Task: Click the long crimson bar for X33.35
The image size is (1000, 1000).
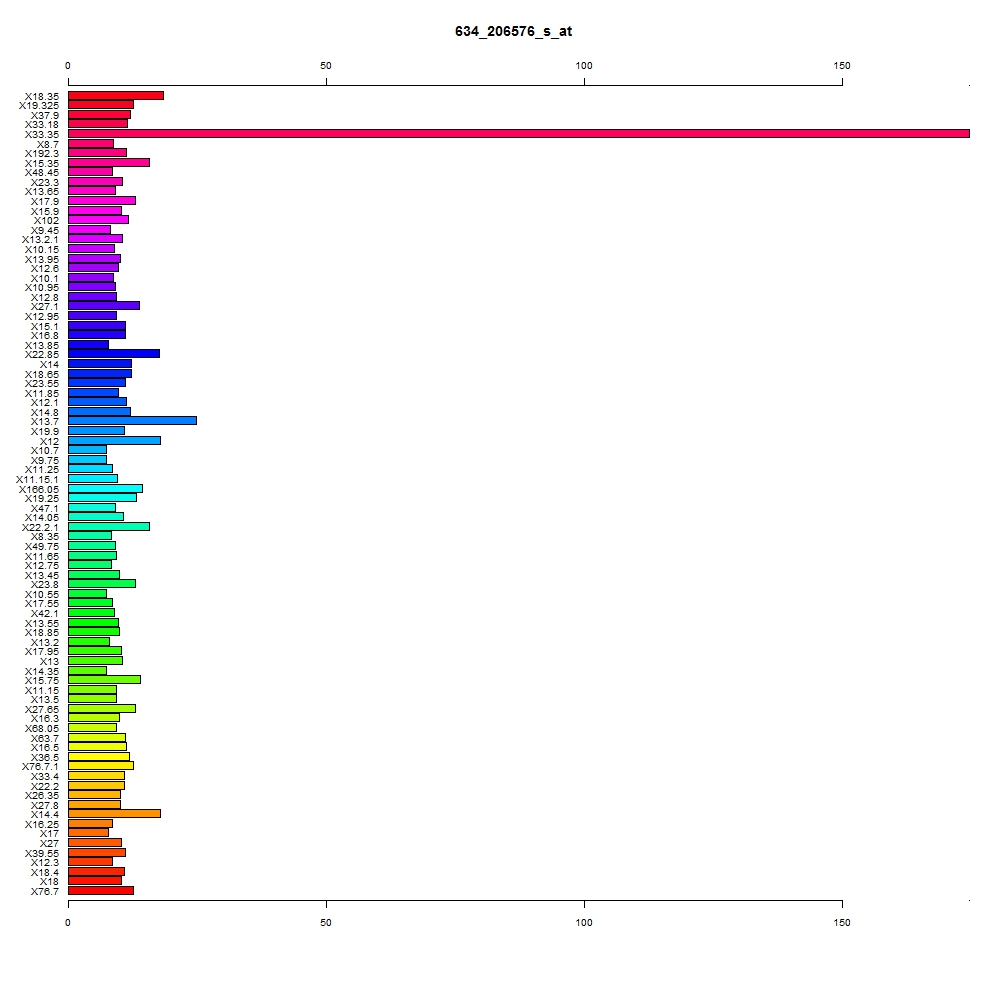Action: (518, 133)
